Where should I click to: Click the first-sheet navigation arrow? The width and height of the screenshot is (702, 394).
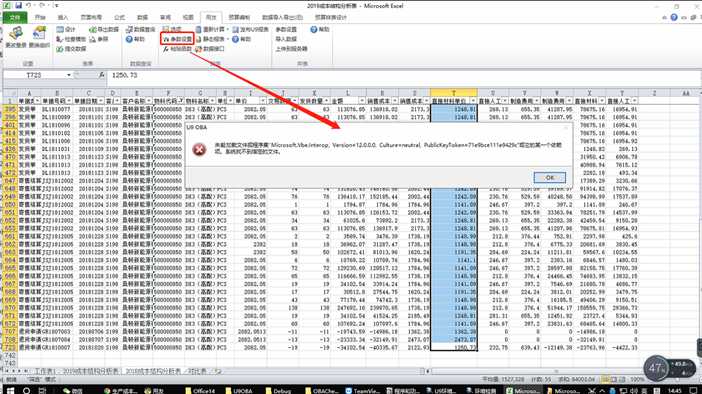pyautogui.click(x=7, y=371)
